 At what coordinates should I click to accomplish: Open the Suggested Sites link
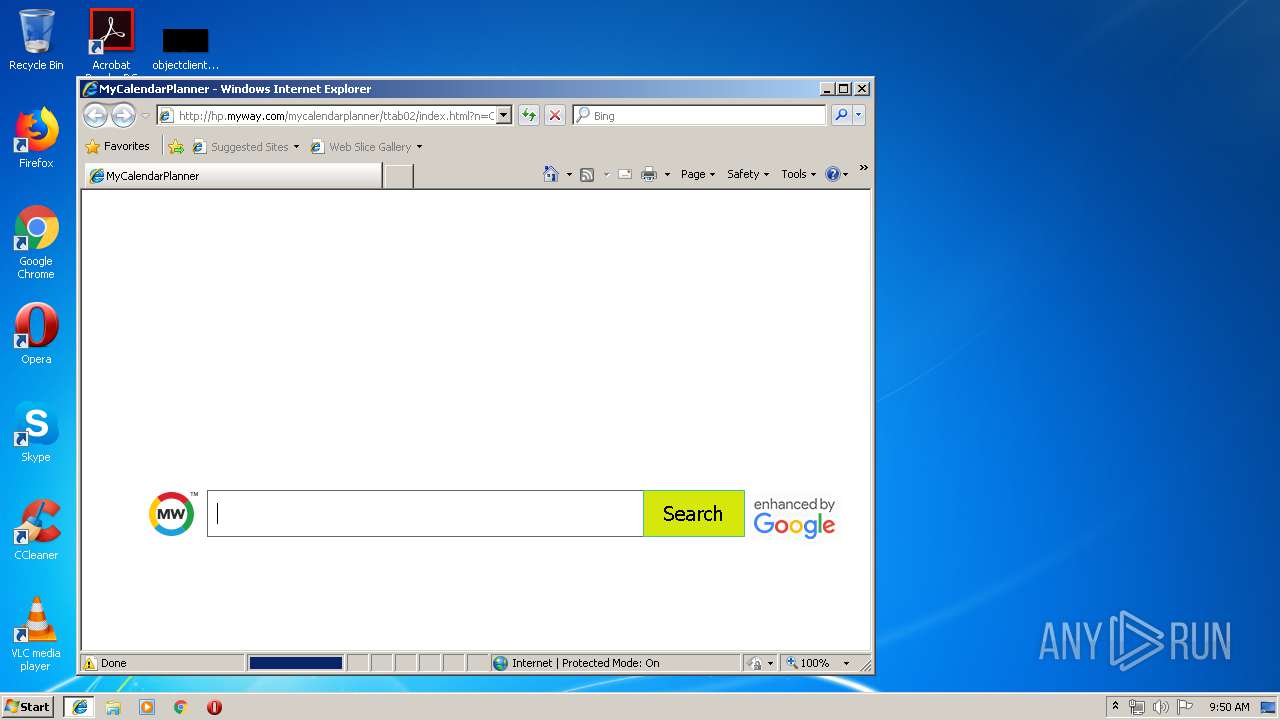[246, 147]
